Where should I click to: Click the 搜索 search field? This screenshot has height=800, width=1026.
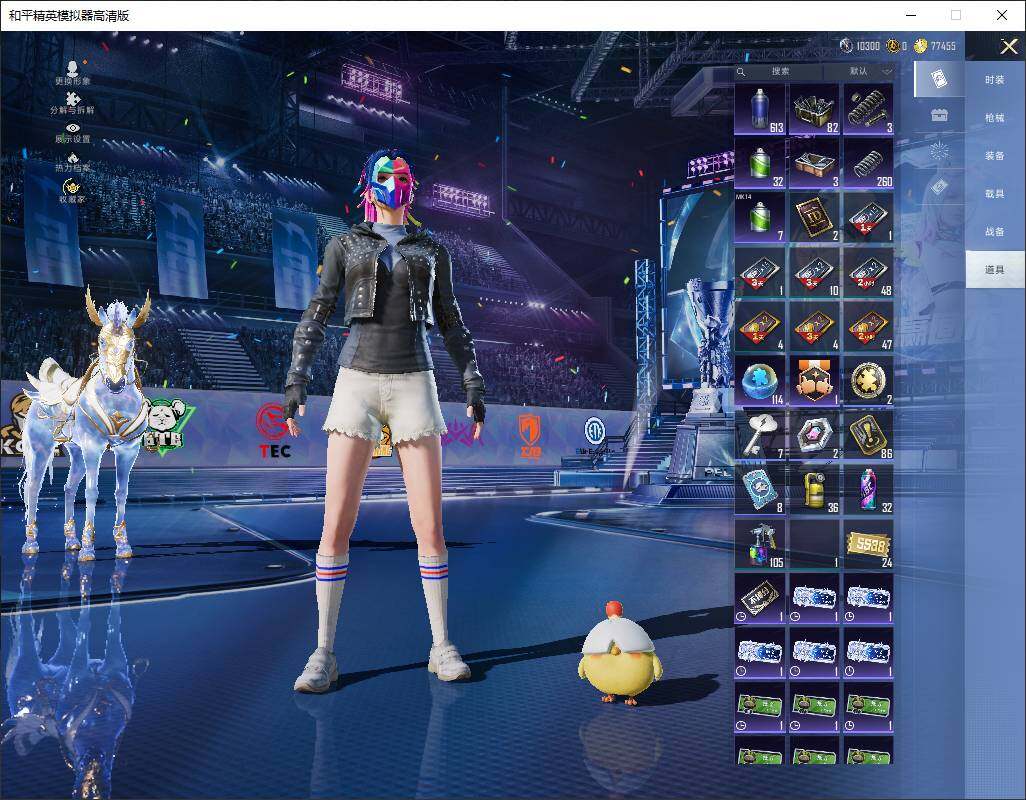(x=777, y=71)
